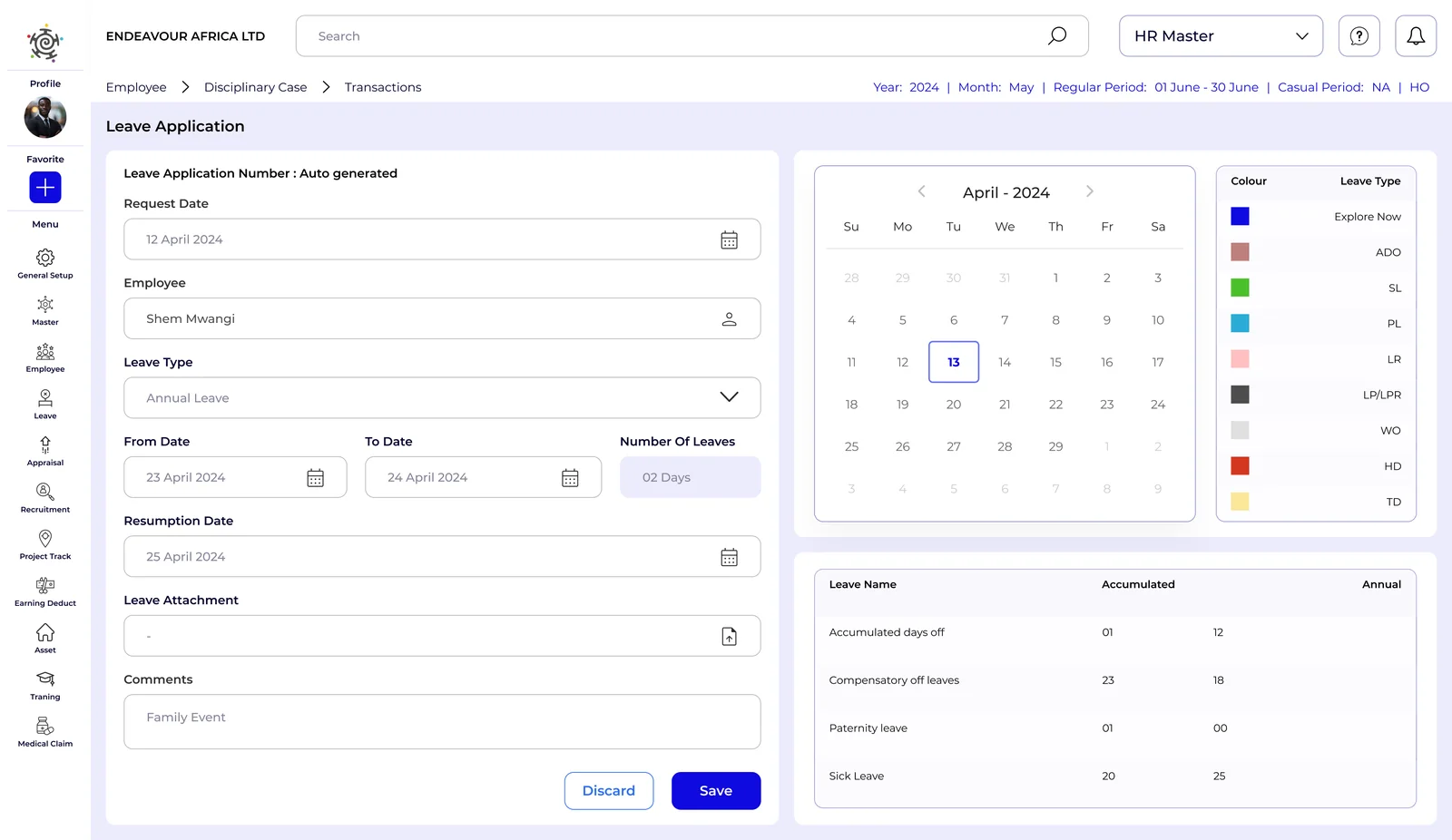Open the Medical Claim sidebar module
Viewport: 1452px width, 840px height.
coord(45,732)
